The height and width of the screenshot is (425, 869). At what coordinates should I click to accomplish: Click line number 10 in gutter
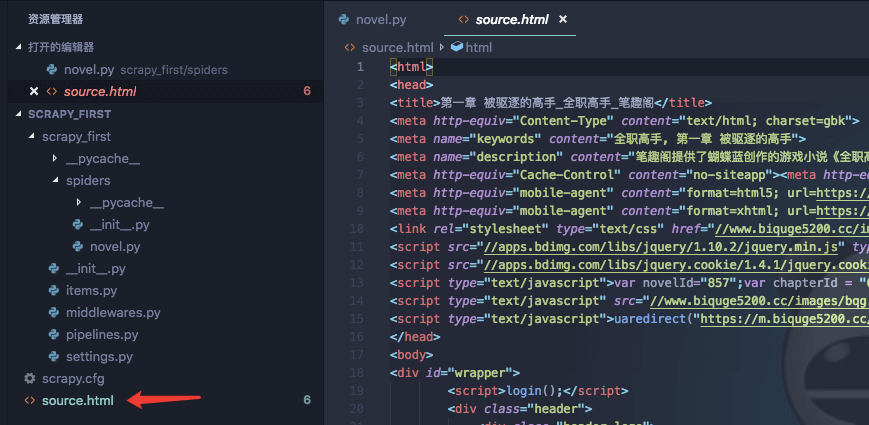(x=357, y=228)
